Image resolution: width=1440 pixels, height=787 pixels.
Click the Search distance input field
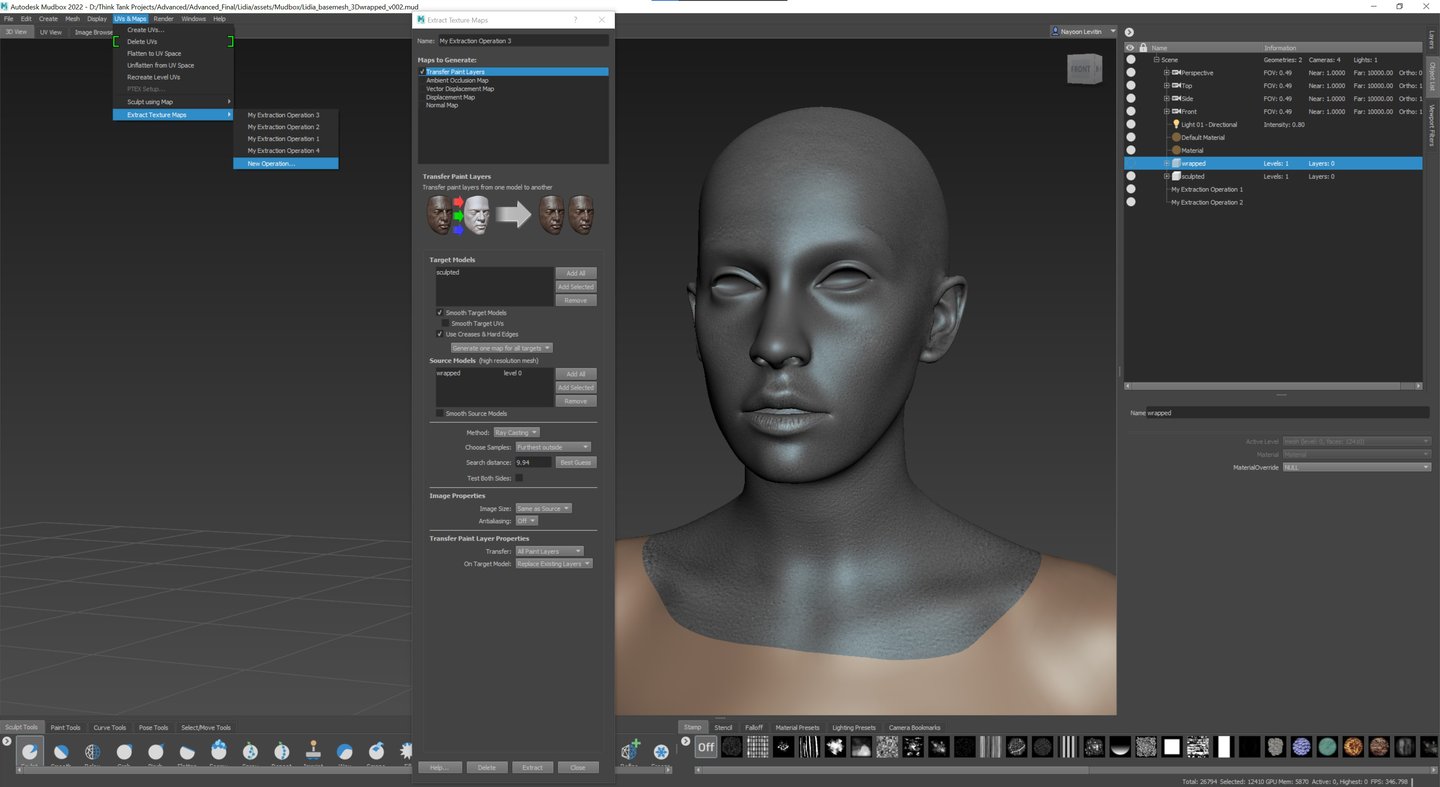tap(532, 463)
